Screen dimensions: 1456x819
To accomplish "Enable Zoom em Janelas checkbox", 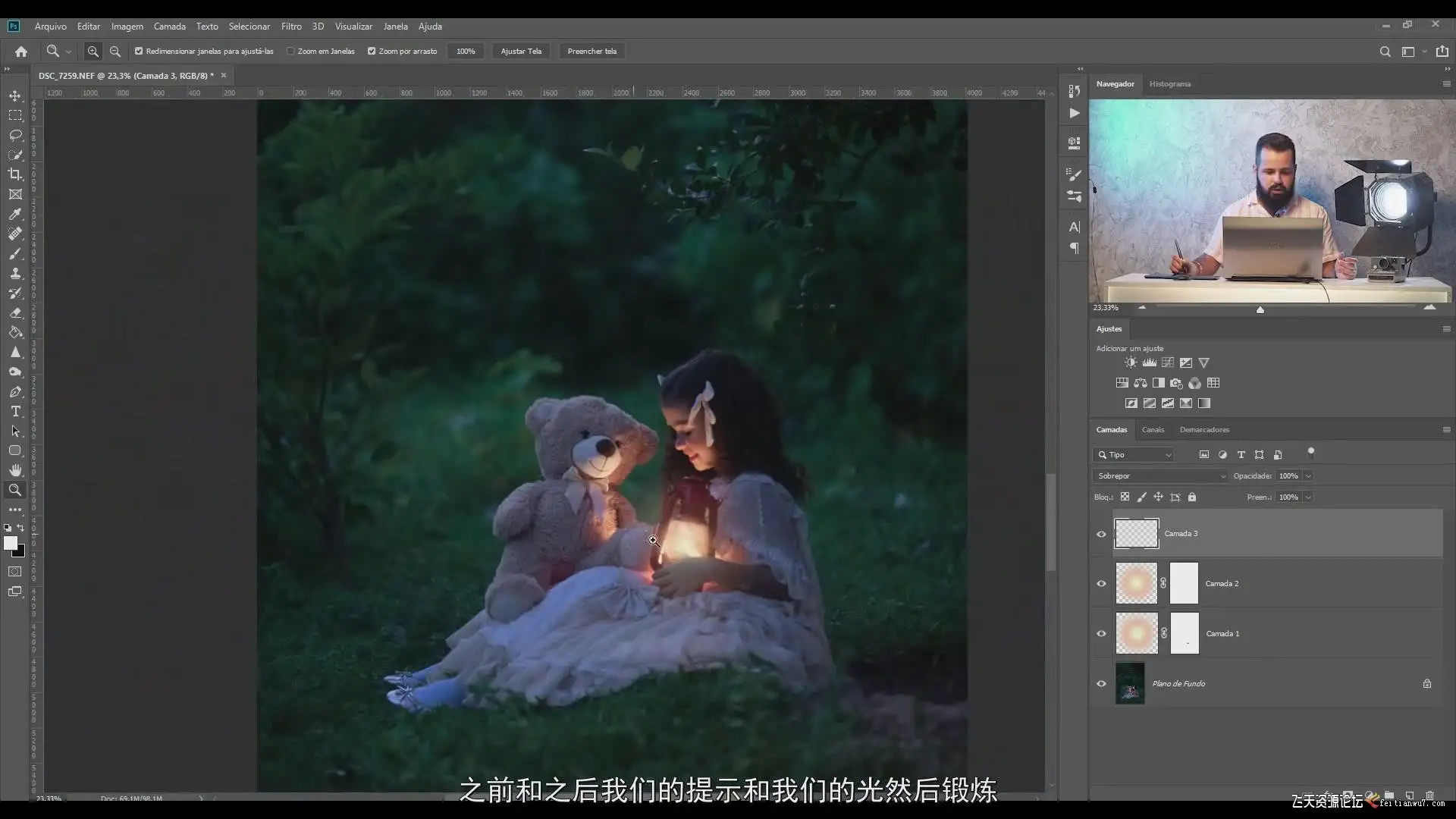I will point(290,52).
